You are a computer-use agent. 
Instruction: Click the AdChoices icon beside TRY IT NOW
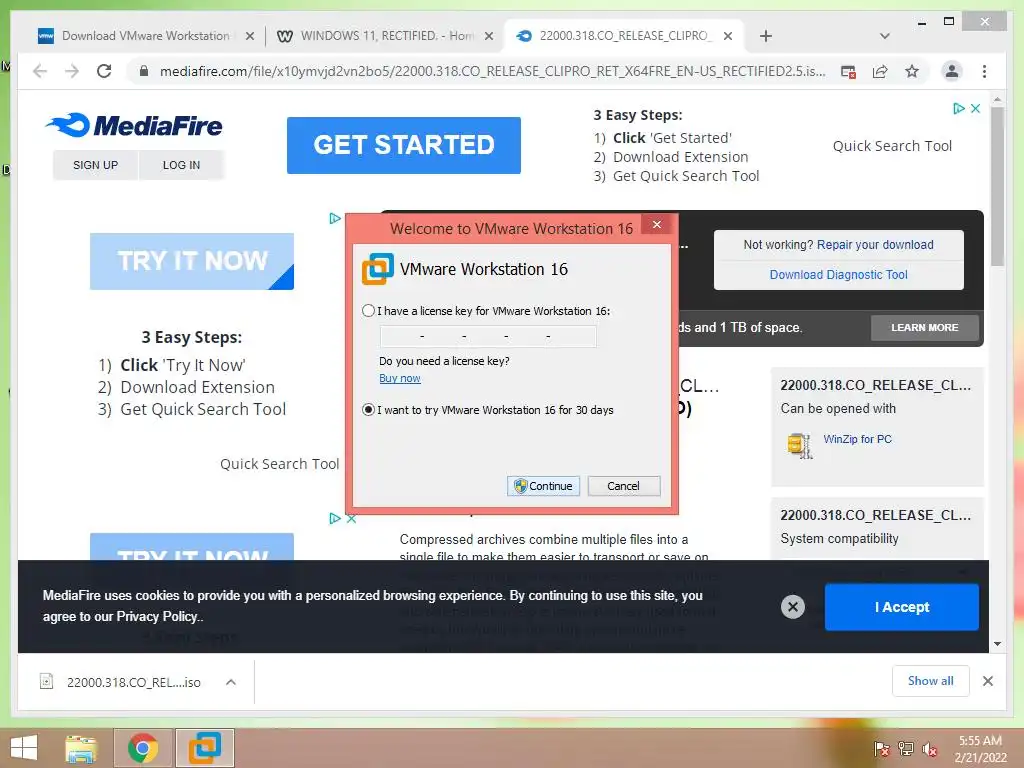[x=335, y=218]
